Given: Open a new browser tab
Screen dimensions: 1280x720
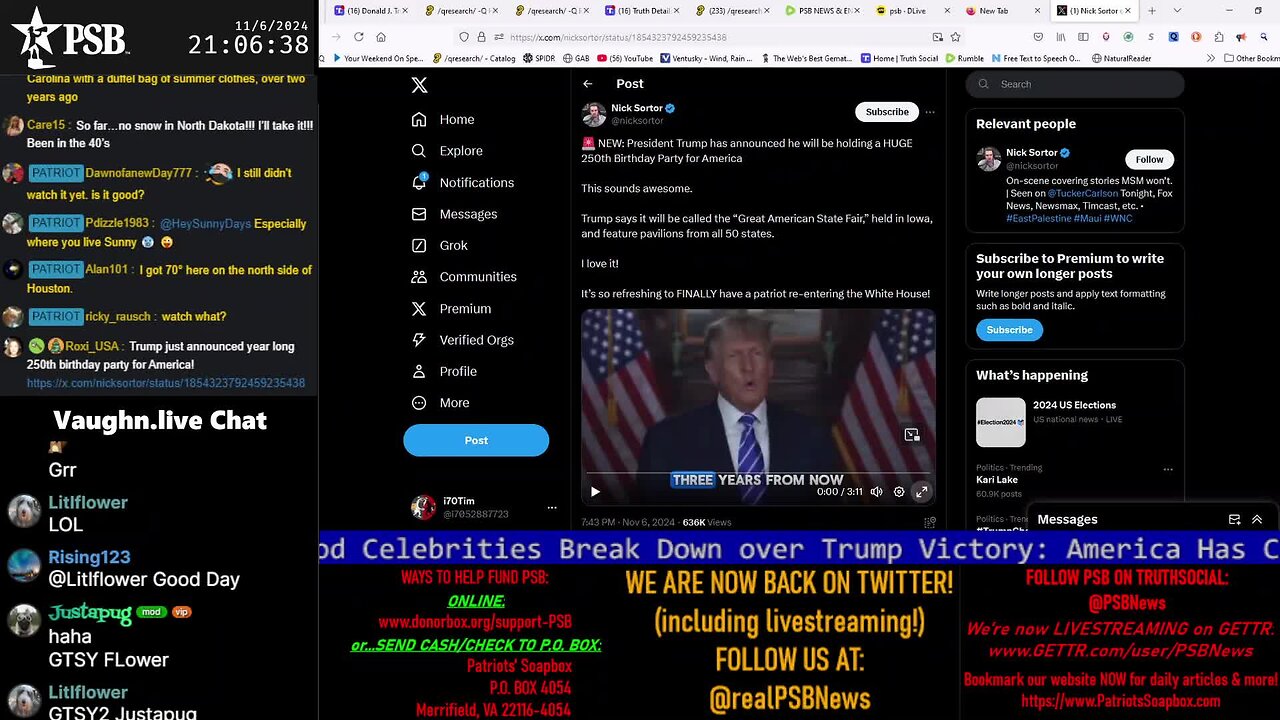Looking at the screenshot, I should 1152,11.
